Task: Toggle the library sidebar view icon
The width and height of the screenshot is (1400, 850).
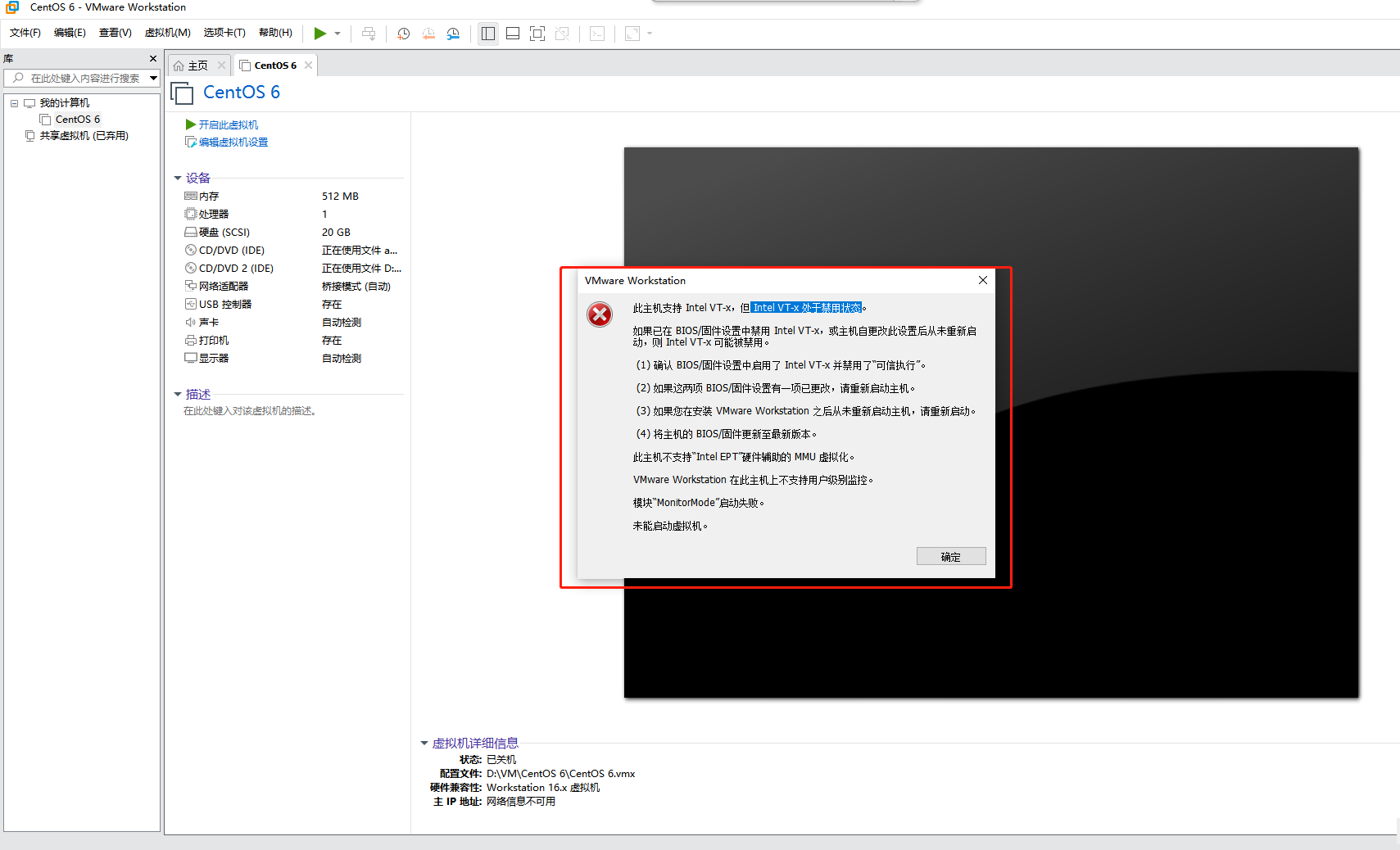Action: (x=488, y=34)
